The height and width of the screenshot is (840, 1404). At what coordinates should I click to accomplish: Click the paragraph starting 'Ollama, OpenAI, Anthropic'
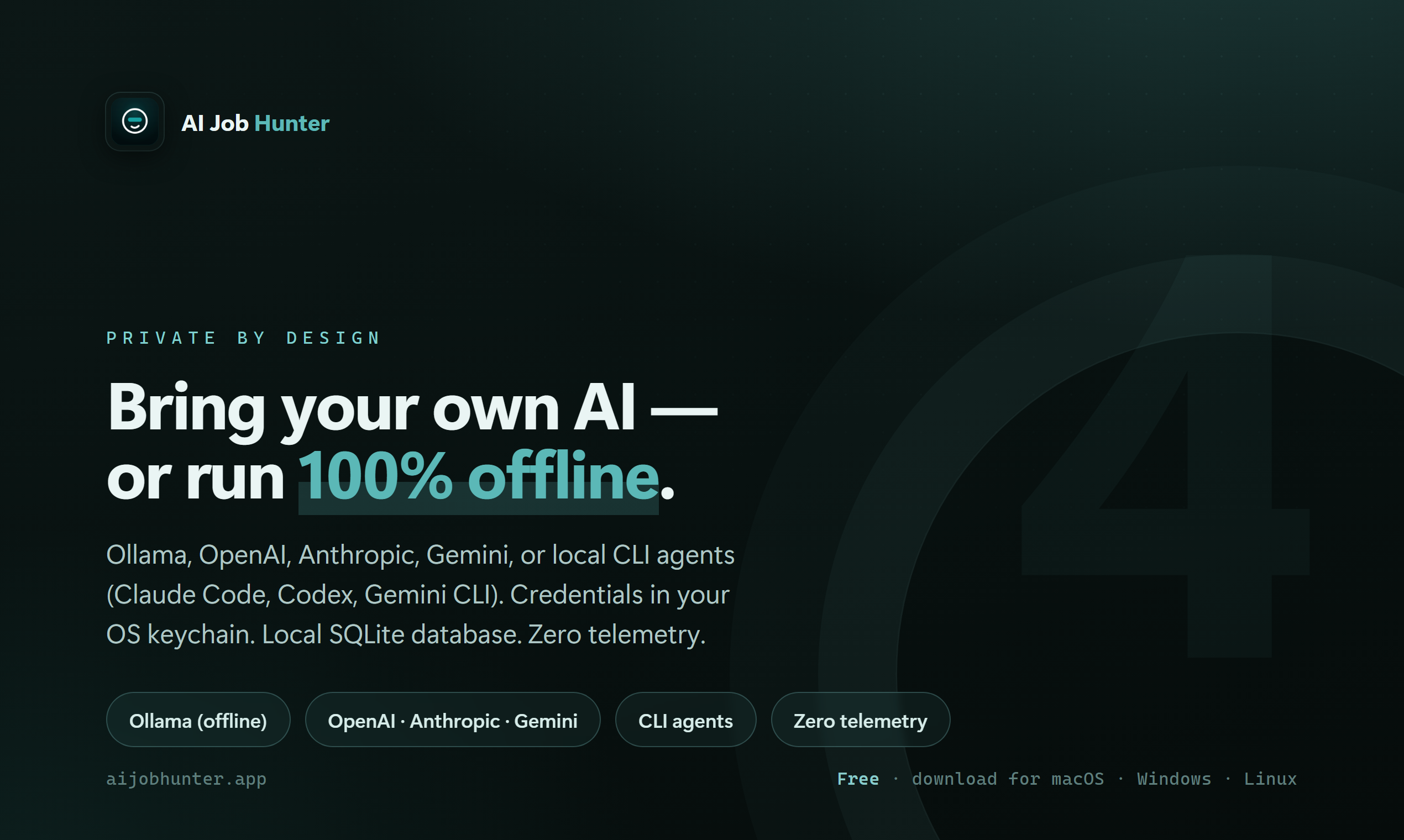(x=420, y=594)
